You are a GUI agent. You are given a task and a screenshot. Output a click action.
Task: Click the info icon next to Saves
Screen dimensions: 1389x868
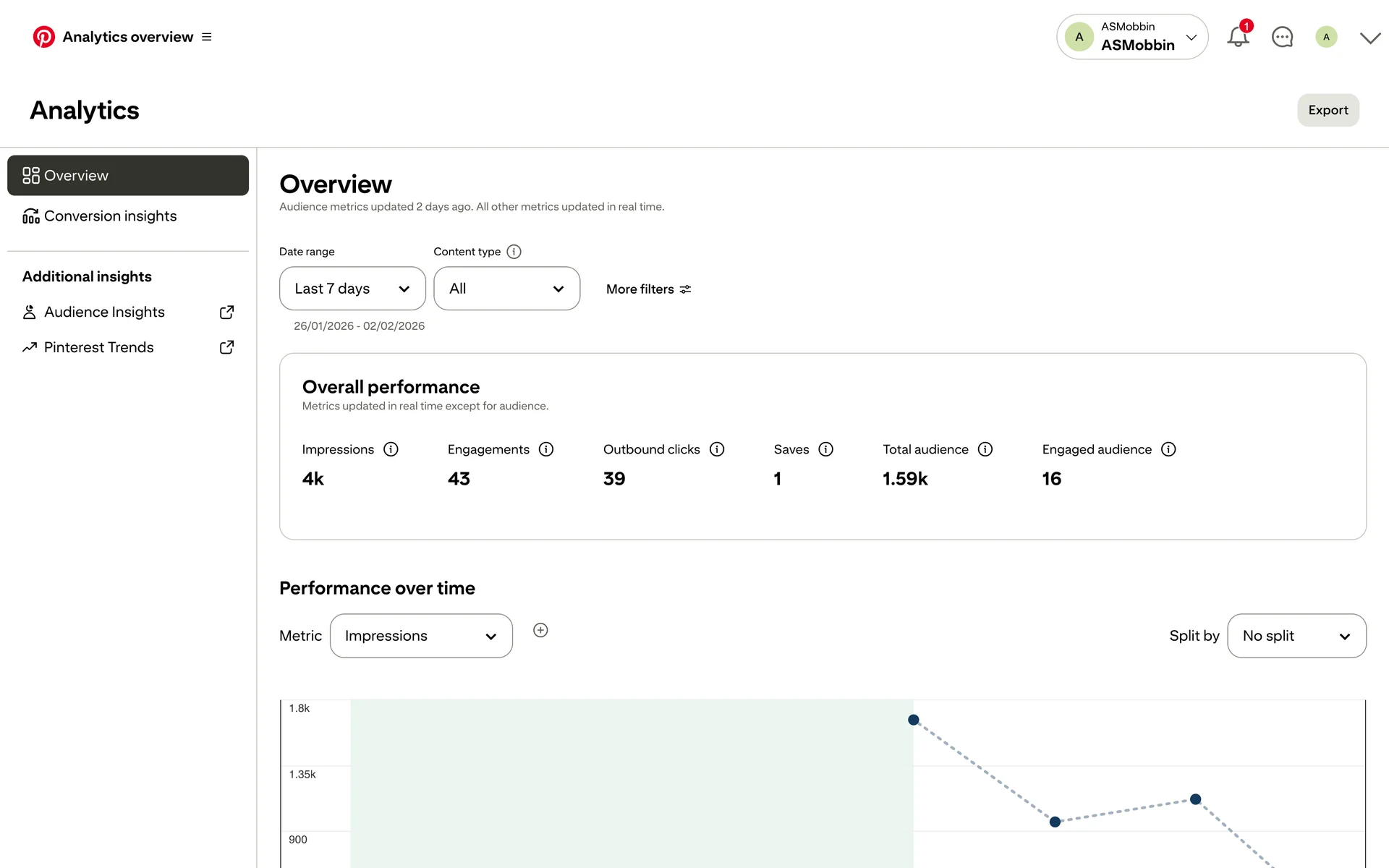(x=825, y=449)
